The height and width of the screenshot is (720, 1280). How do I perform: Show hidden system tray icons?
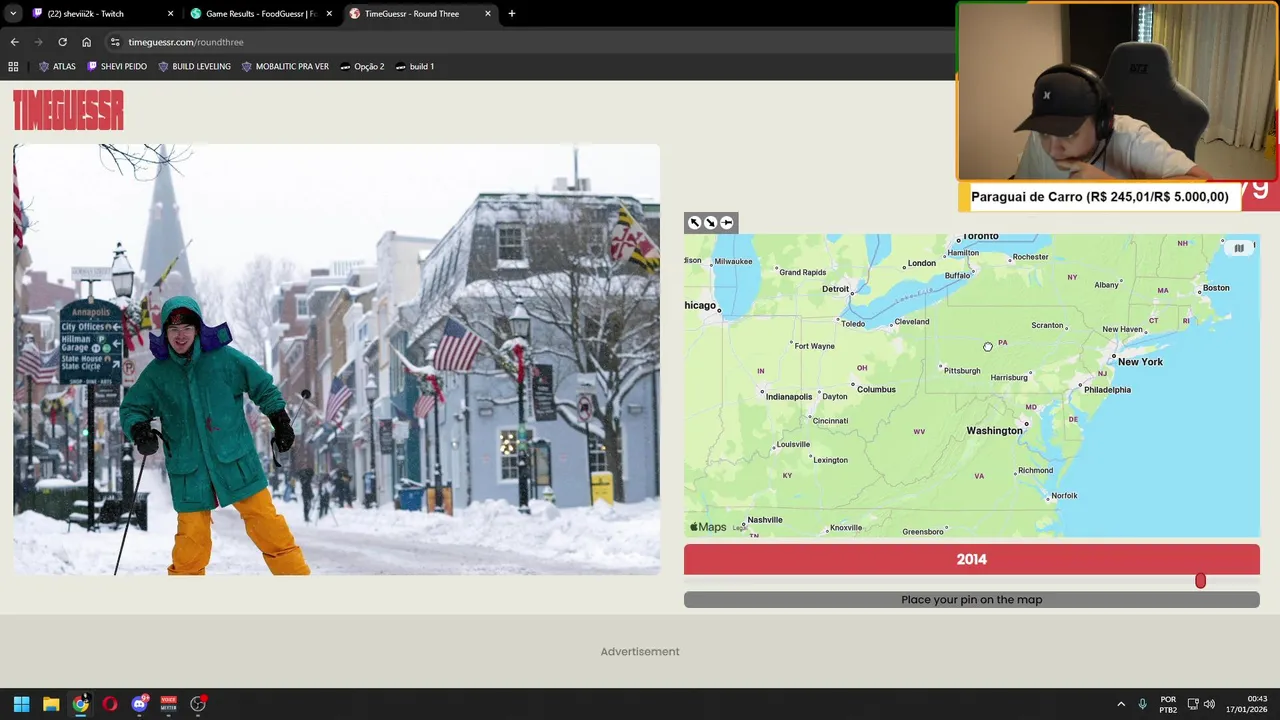point(1121,704)
